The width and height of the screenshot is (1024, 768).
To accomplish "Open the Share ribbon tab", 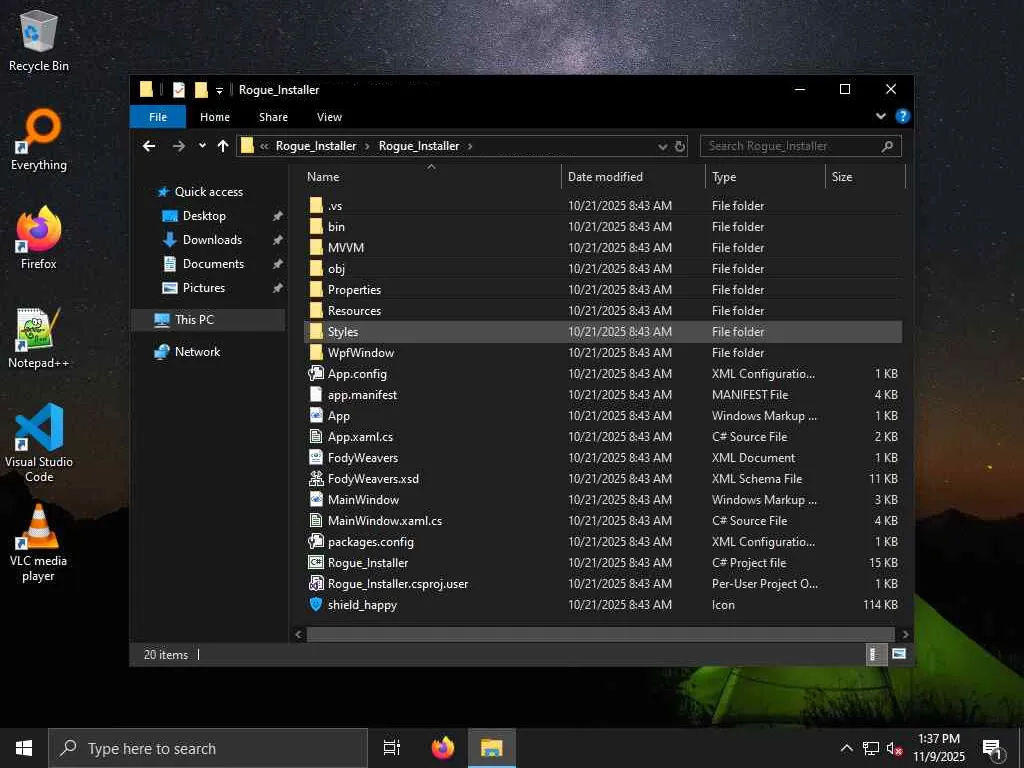I will (273, 117).
